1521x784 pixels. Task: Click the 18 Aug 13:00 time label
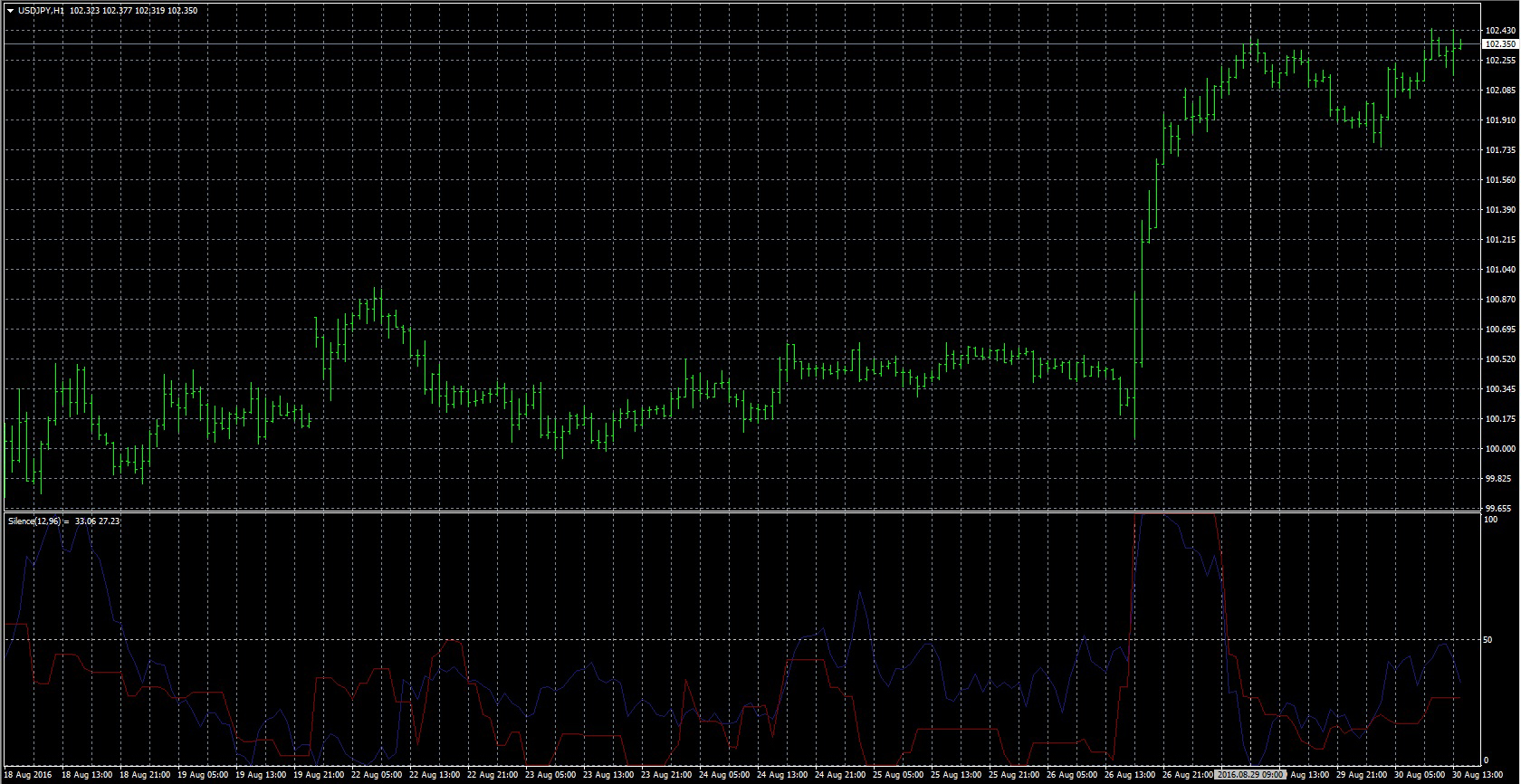pos(87,775)
